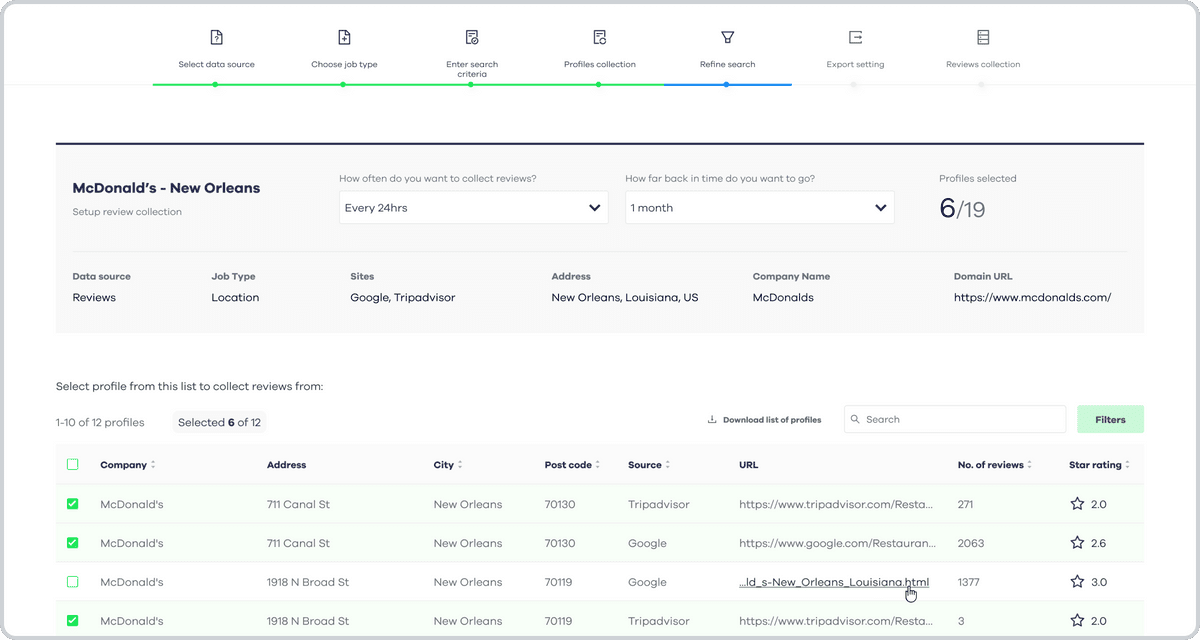Open the underlined New Orleans Louisiana html URL link
Viewport: 1200px width, 640px height.
click(x=834, y=581)
